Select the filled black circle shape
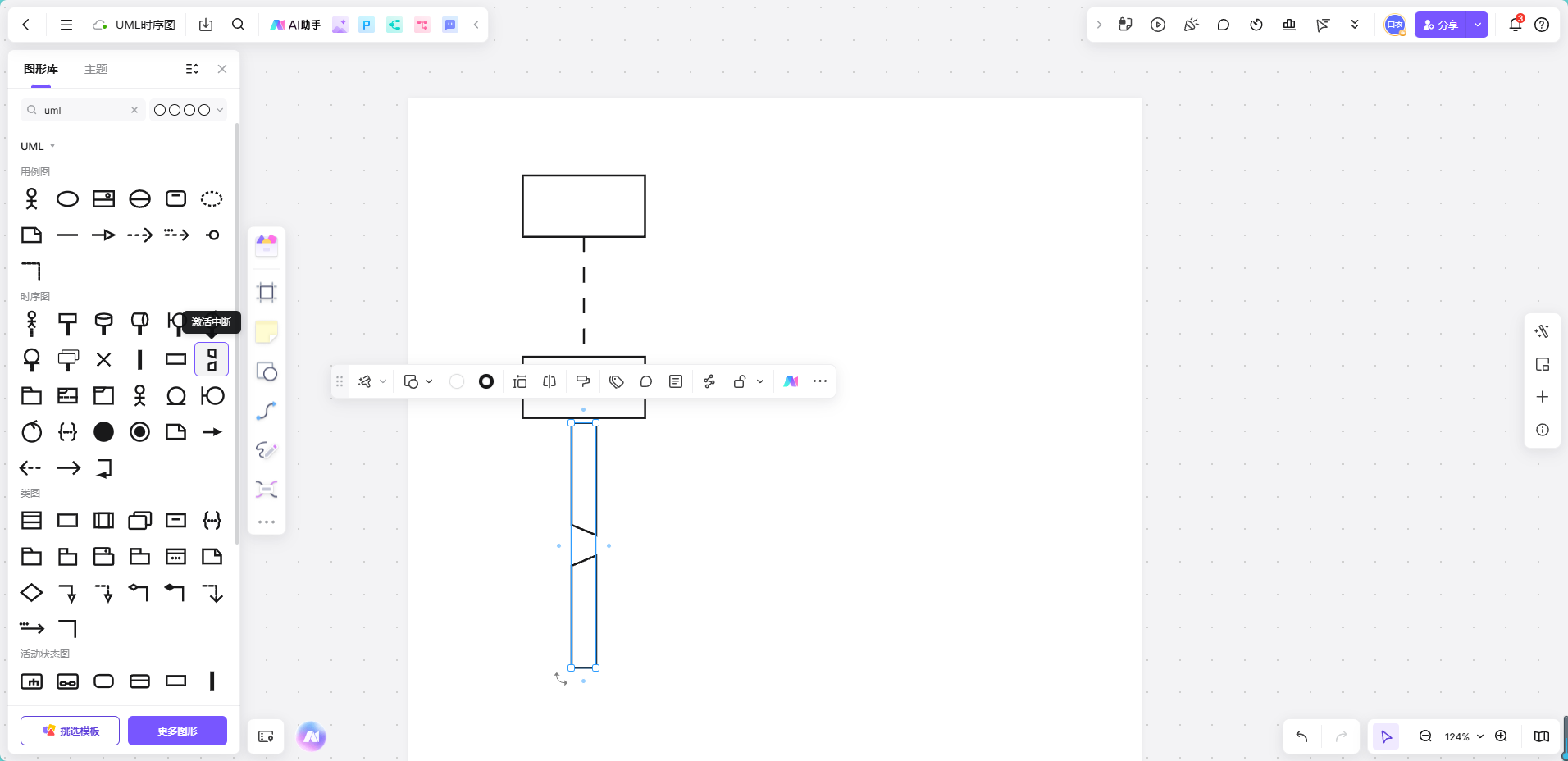This screenshot has height=761, width=1568. click(x=103, y=431)
